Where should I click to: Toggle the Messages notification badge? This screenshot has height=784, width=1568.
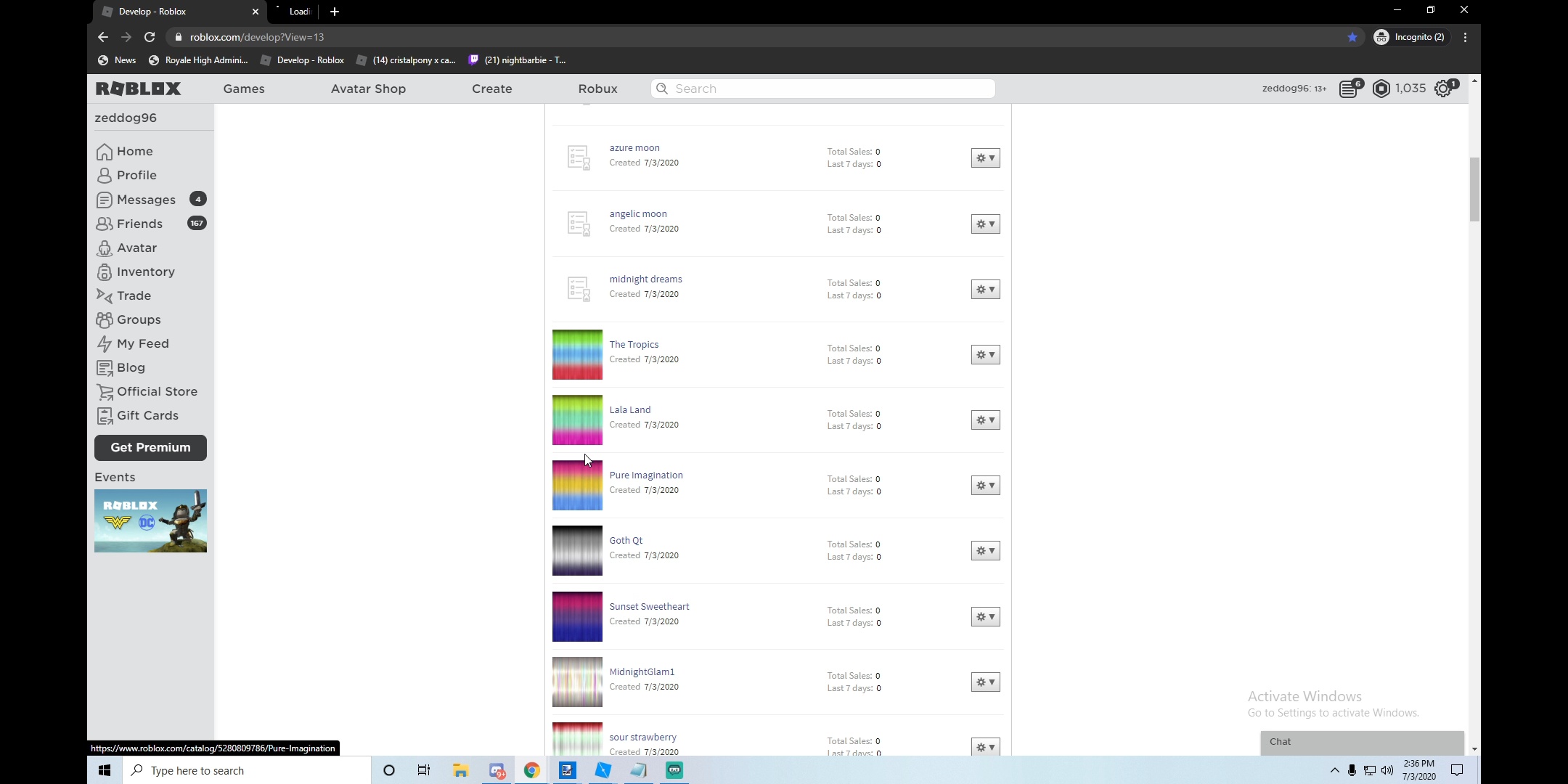click(198, 199)
